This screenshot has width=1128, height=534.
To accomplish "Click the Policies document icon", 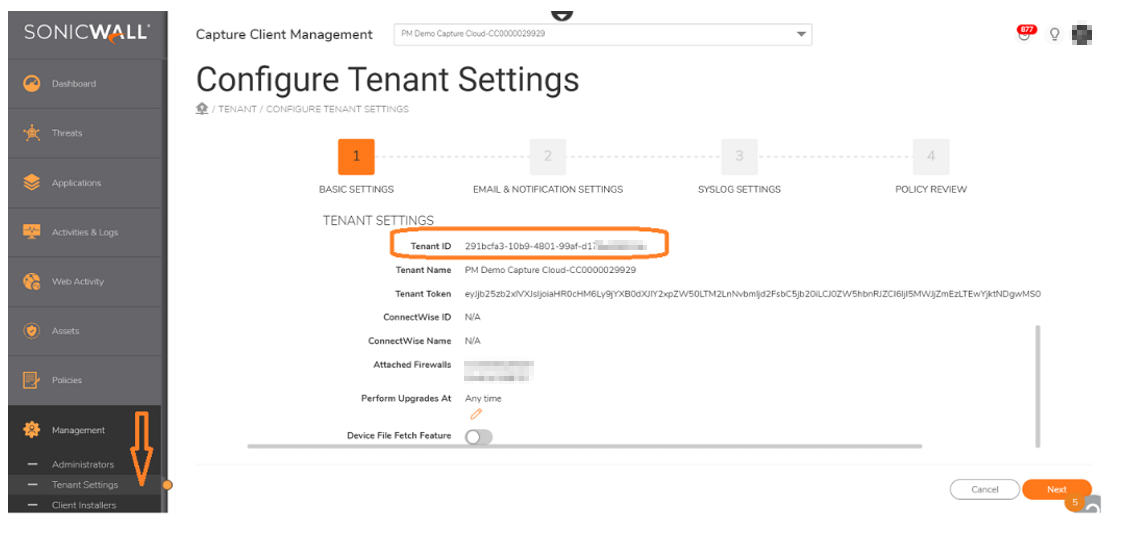I will click(x=31, y=380).
